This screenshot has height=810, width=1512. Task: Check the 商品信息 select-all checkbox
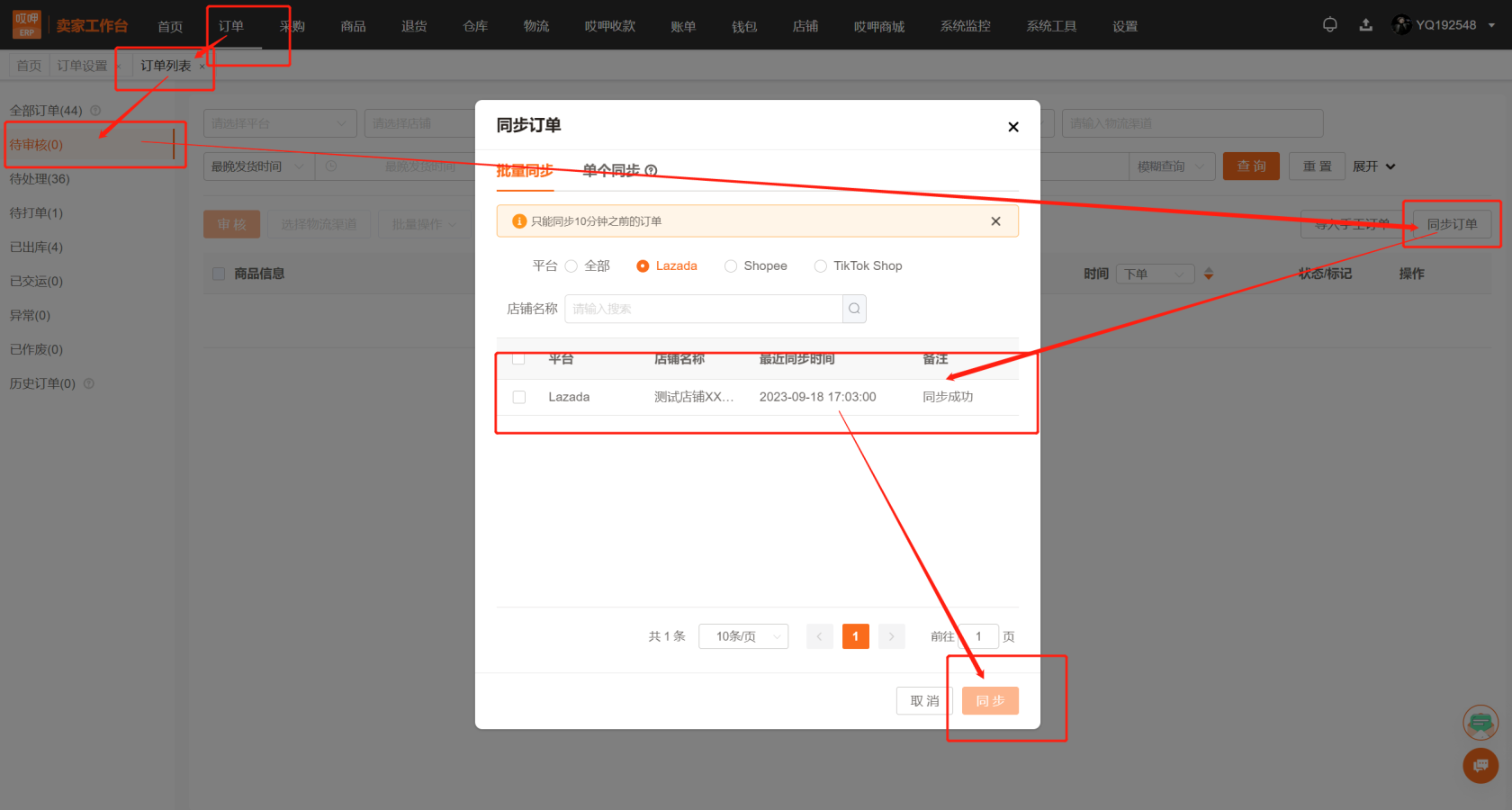click(x=219, y=274)
